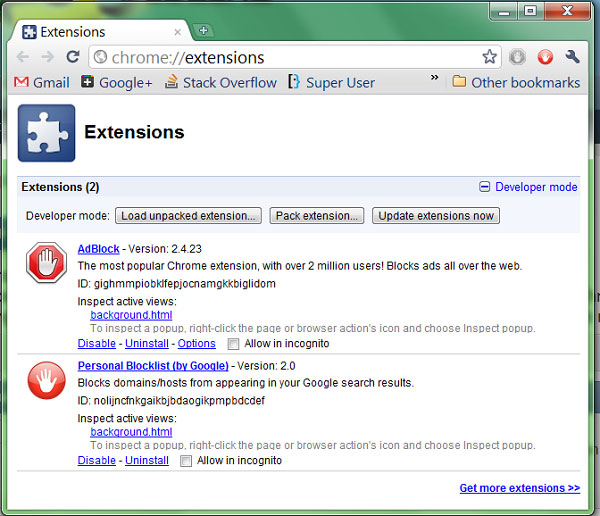Viewport: 600px width, 516px height.
Task: Click the gray Personal Blocklist toolbar icon
Action: 517,57
